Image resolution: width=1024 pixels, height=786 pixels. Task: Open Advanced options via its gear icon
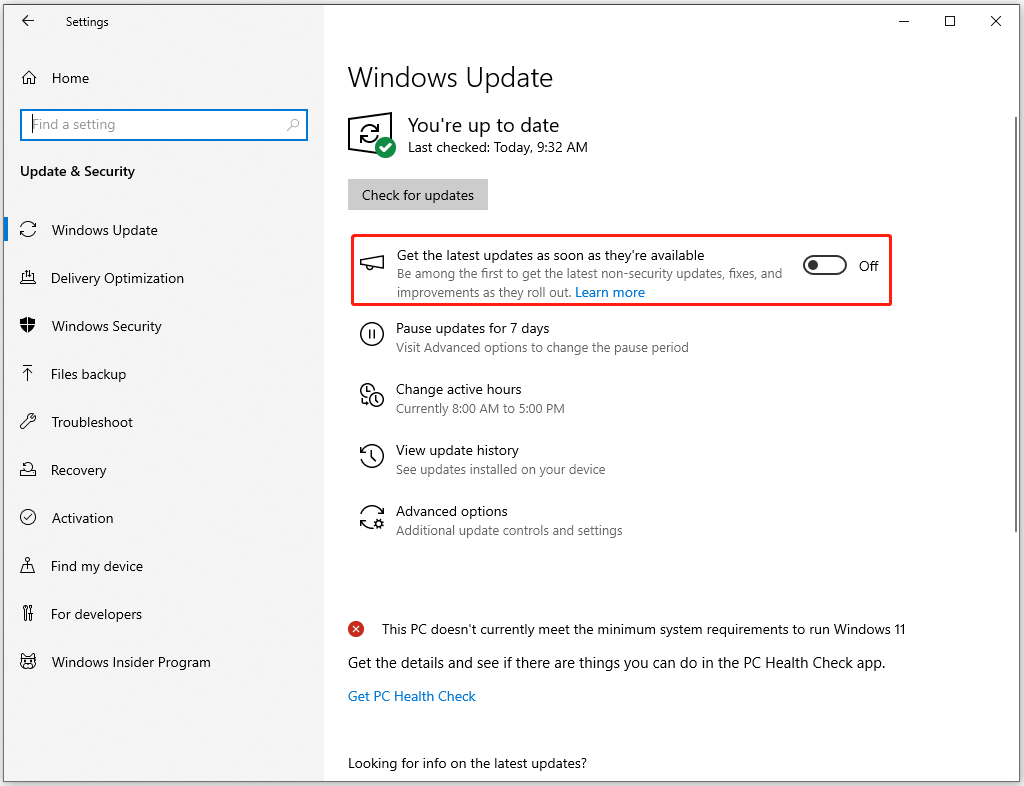pyautogui.click(x=371, y=518)
